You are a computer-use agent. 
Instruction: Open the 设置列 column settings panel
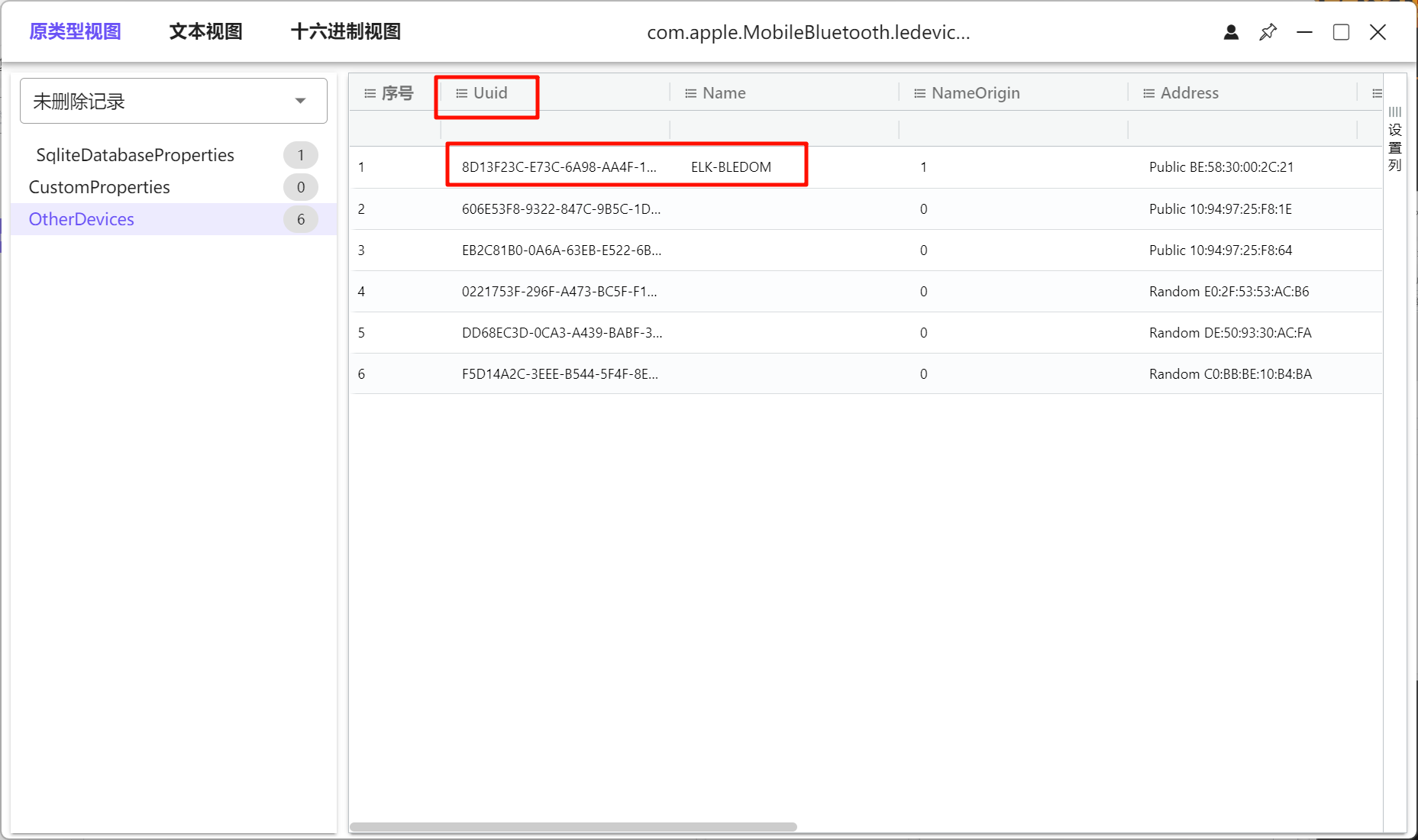(1395, 140)
